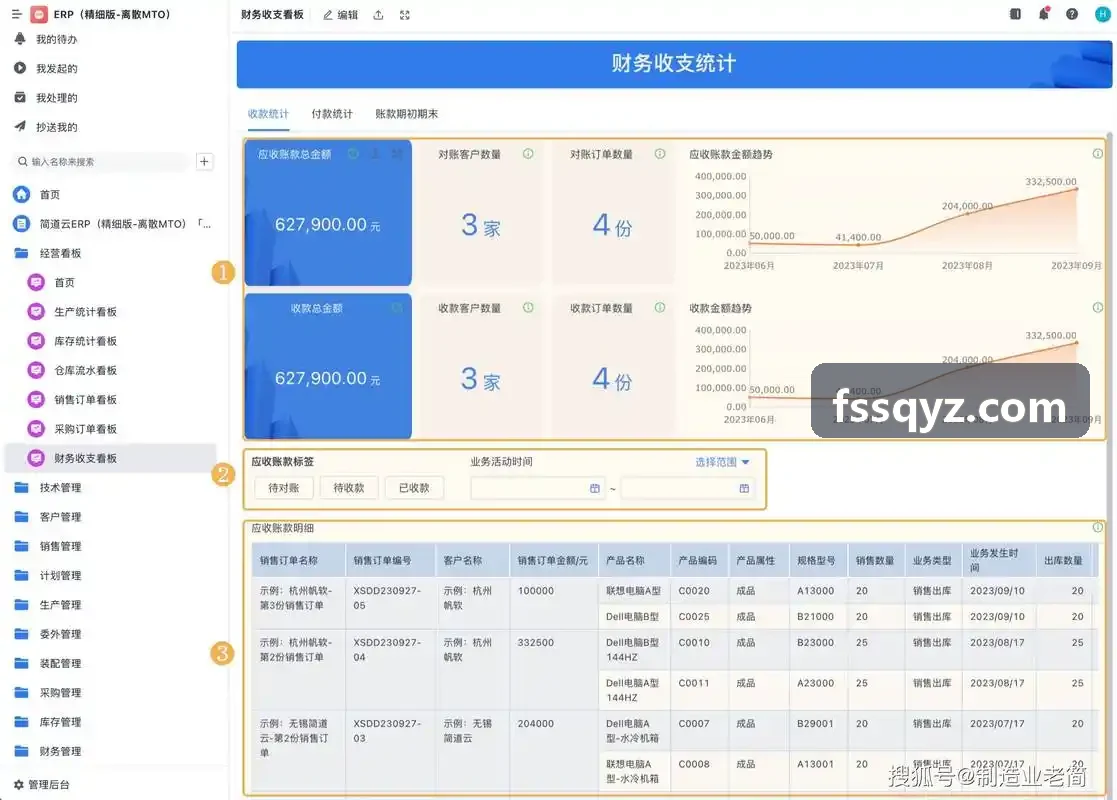
Task: Open the notification bell icon
Action: coord(1044,14)
